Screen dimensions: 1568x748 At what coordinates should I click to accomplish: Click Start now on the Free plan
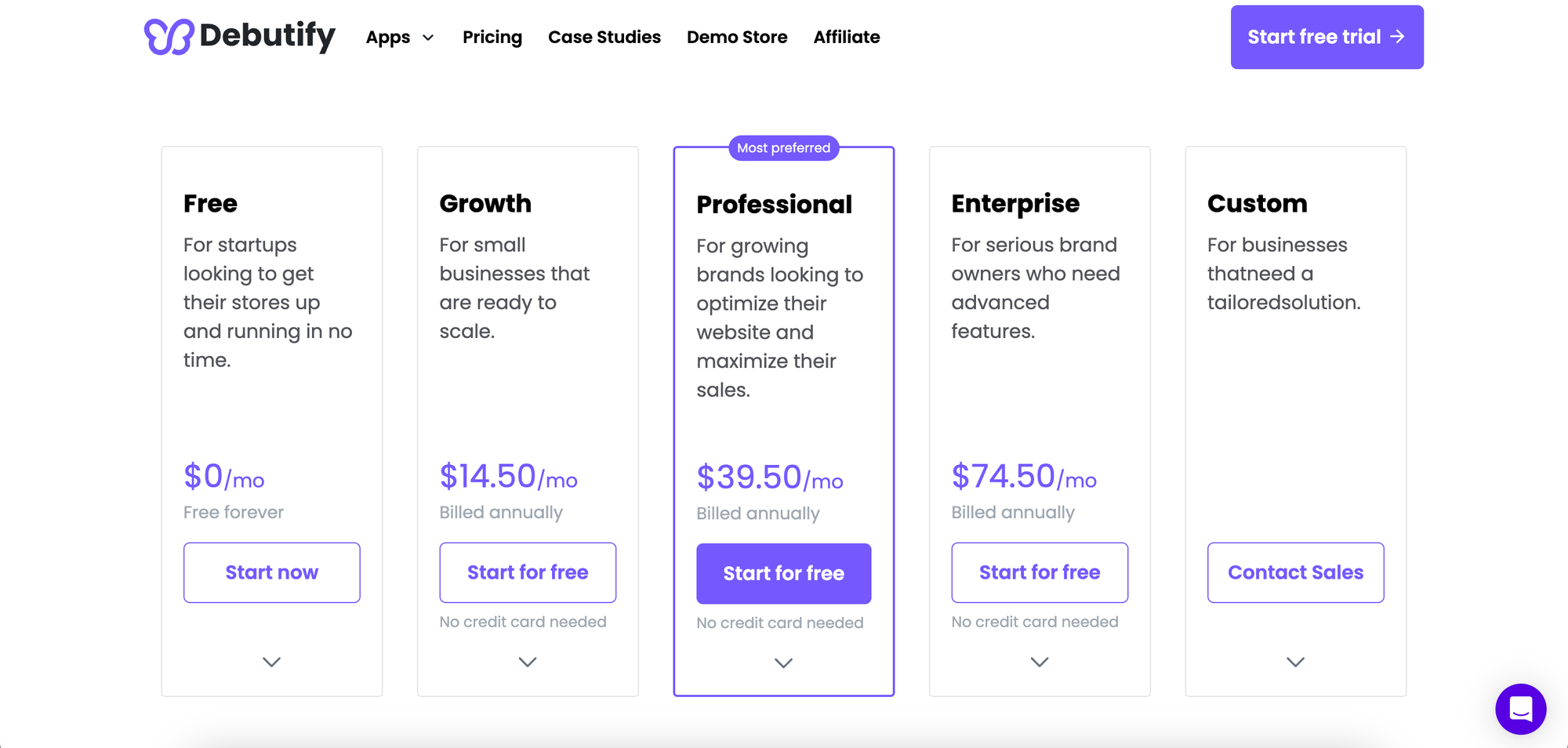coord(271,572)
